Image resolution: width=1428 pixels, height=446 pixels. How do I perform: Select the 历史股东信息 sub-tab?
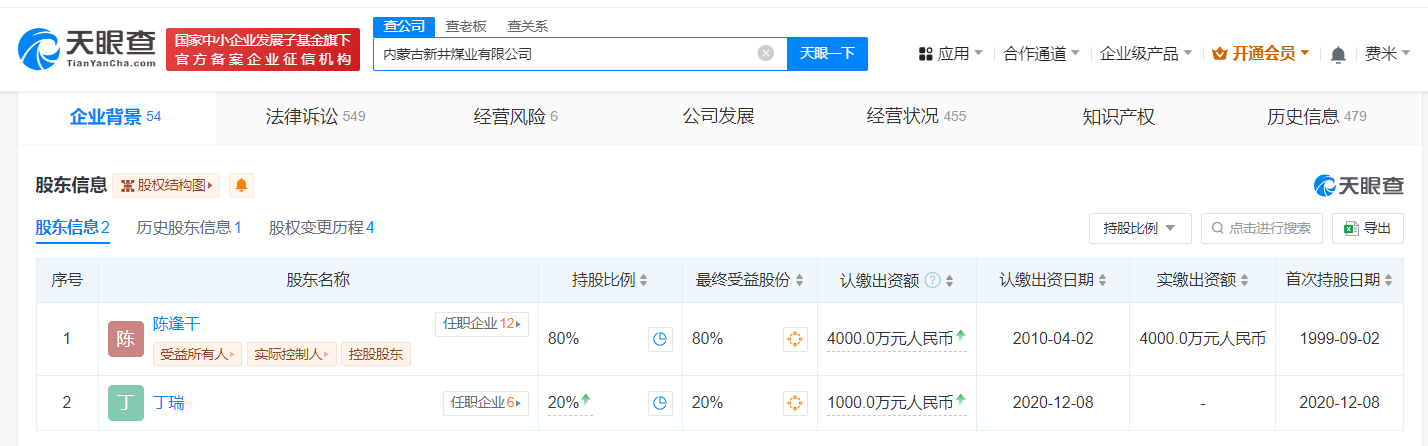tap(189, 228)
